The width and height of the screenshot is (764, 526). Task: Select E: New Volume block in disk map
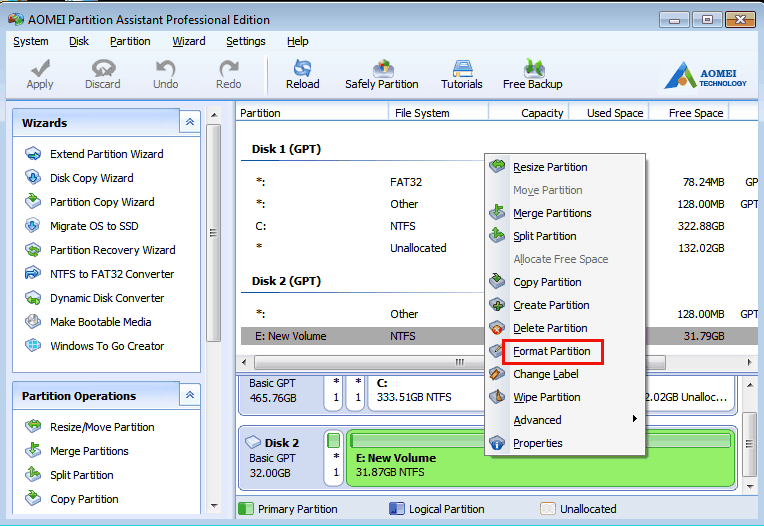pos(540,458)
